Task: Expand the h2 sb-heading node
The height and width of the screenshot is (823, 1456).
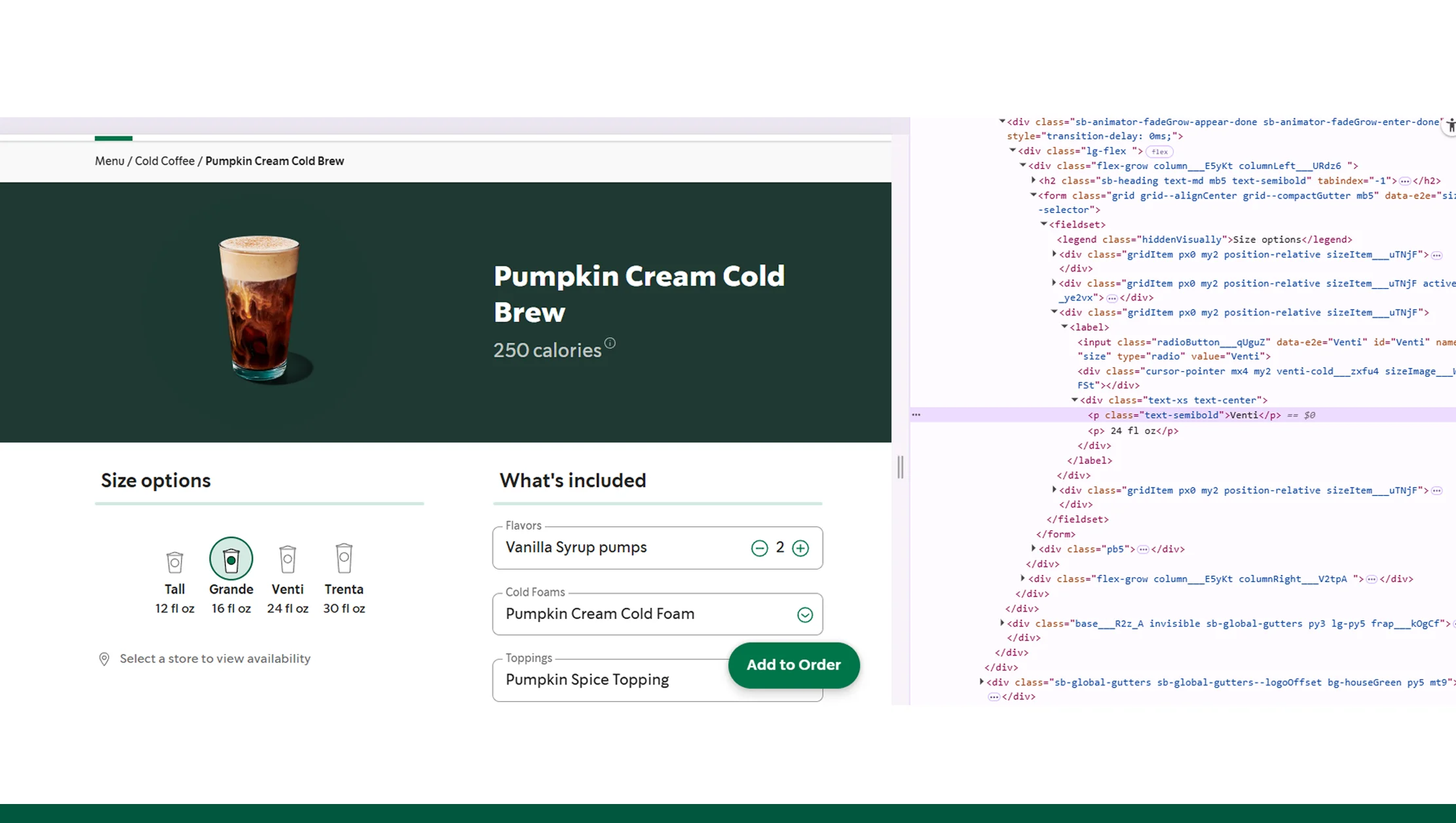Action: (x=1034, y=180)
